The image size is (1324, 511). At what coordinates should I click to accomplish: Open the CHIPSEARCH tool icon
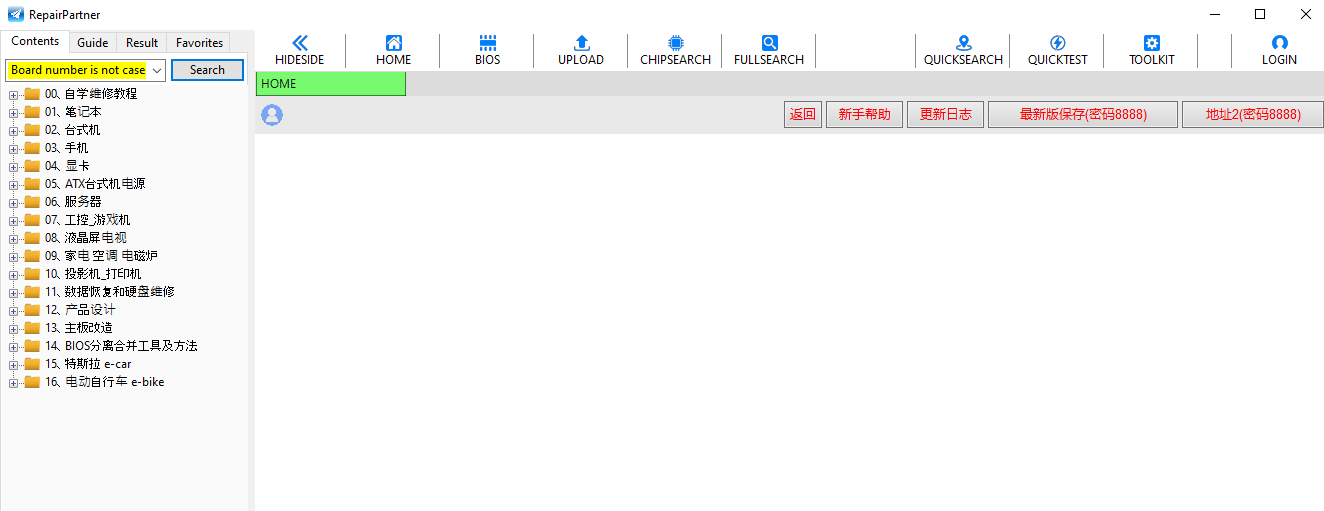pos(675,43)
